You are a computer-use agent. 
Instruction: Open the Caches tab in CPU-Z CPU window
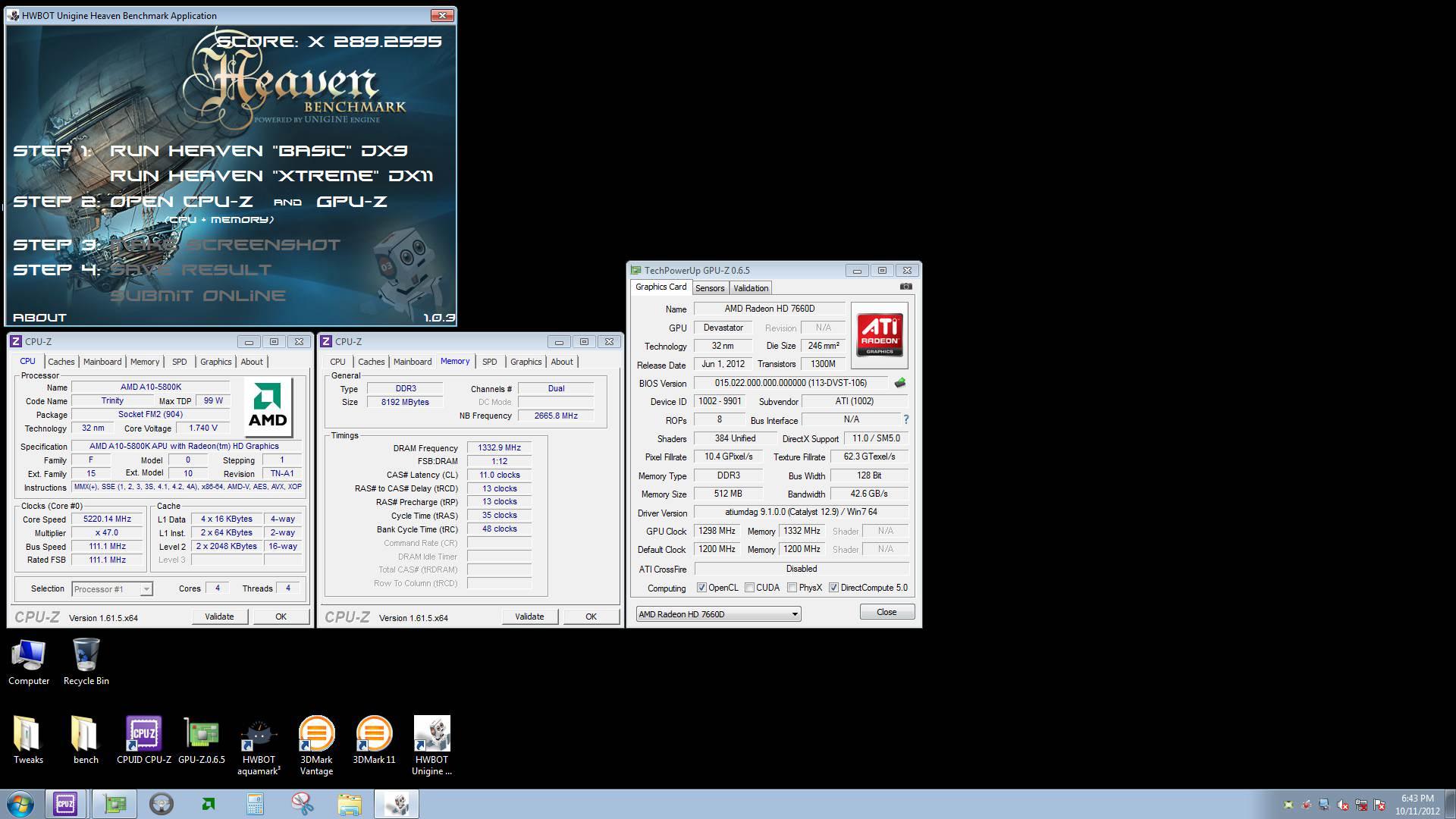coord(61,362)
